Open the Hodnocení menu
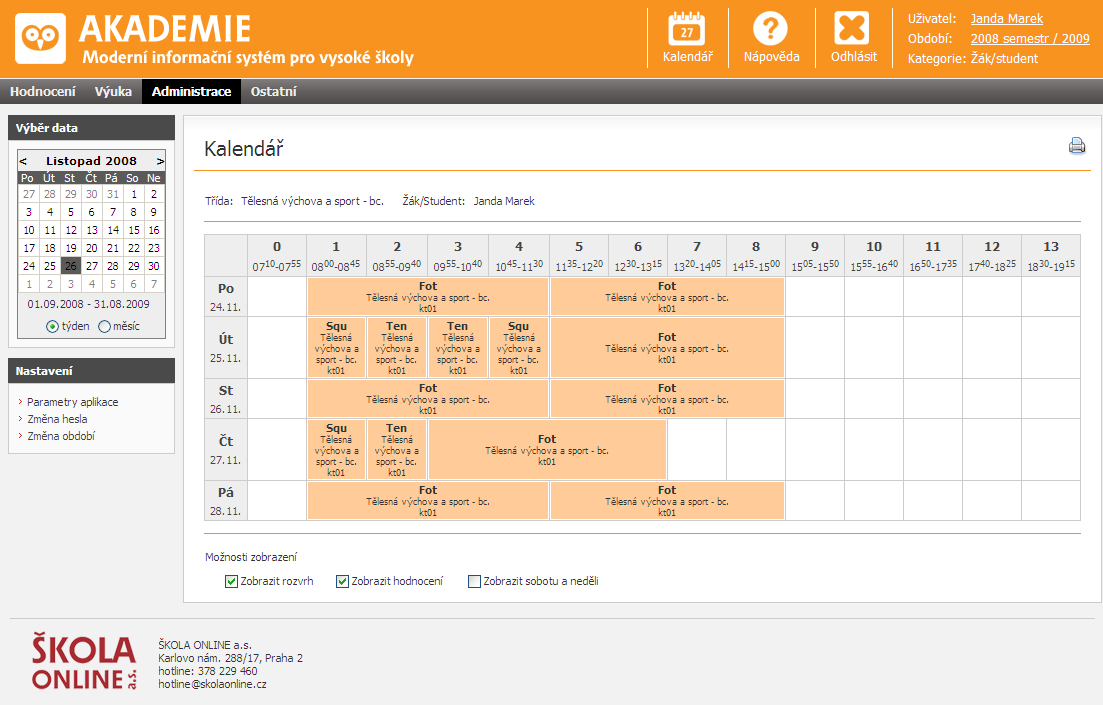The width and height of the screenshot is (1103, 705). [x=43, y=91]
